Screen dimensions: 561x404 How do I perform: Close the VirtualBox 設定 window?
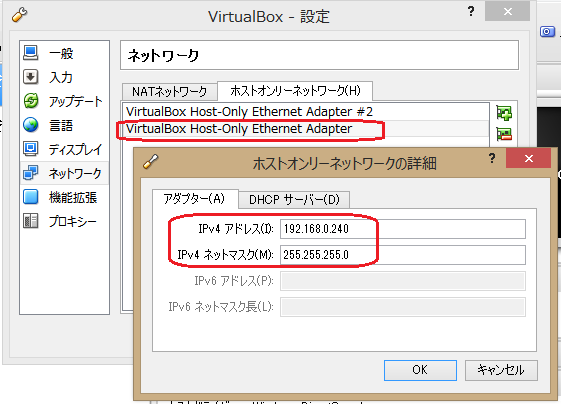coord(507,11)
